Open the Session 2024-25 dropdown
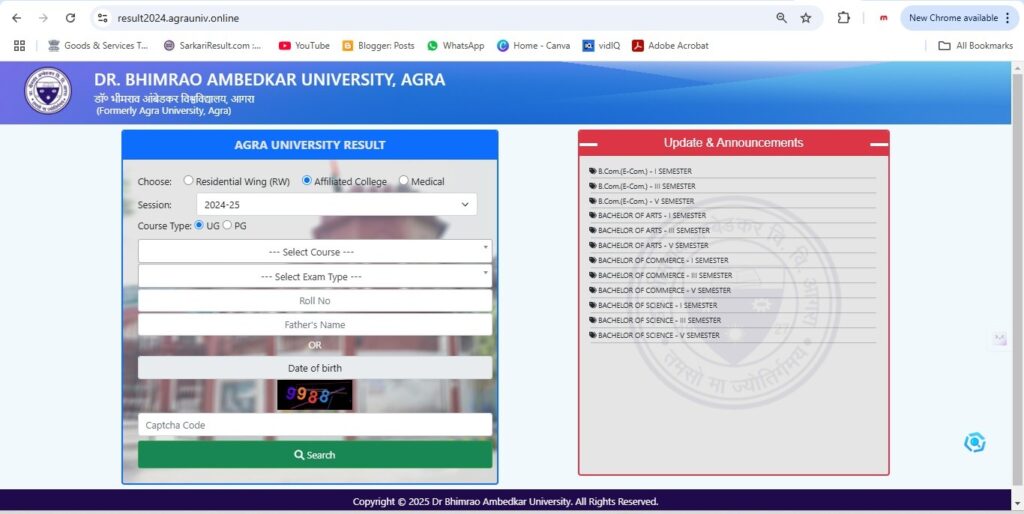 (x=336, y=204)
